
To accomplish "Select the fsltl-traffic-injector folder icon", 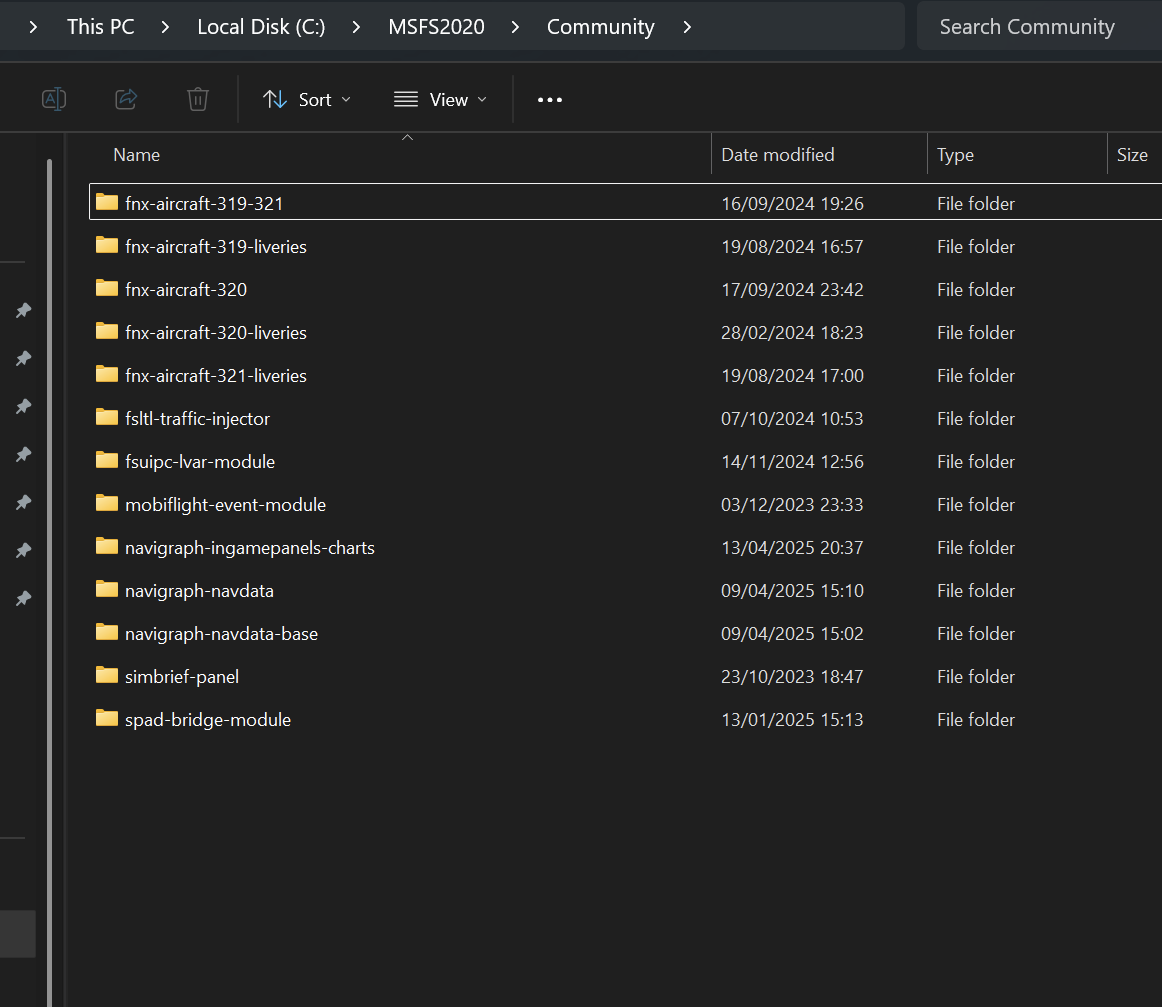I will tap(107, 416).
